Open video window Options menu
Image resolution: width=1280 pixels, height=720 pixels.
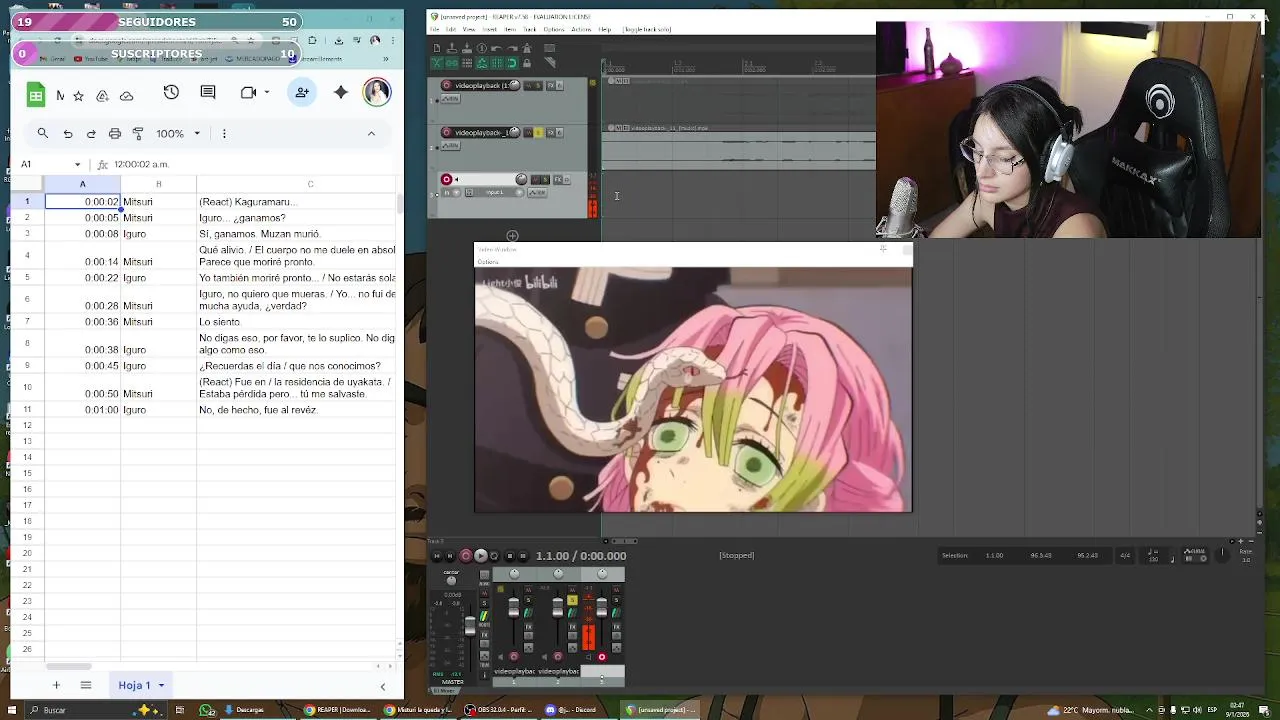pos(488,262)
